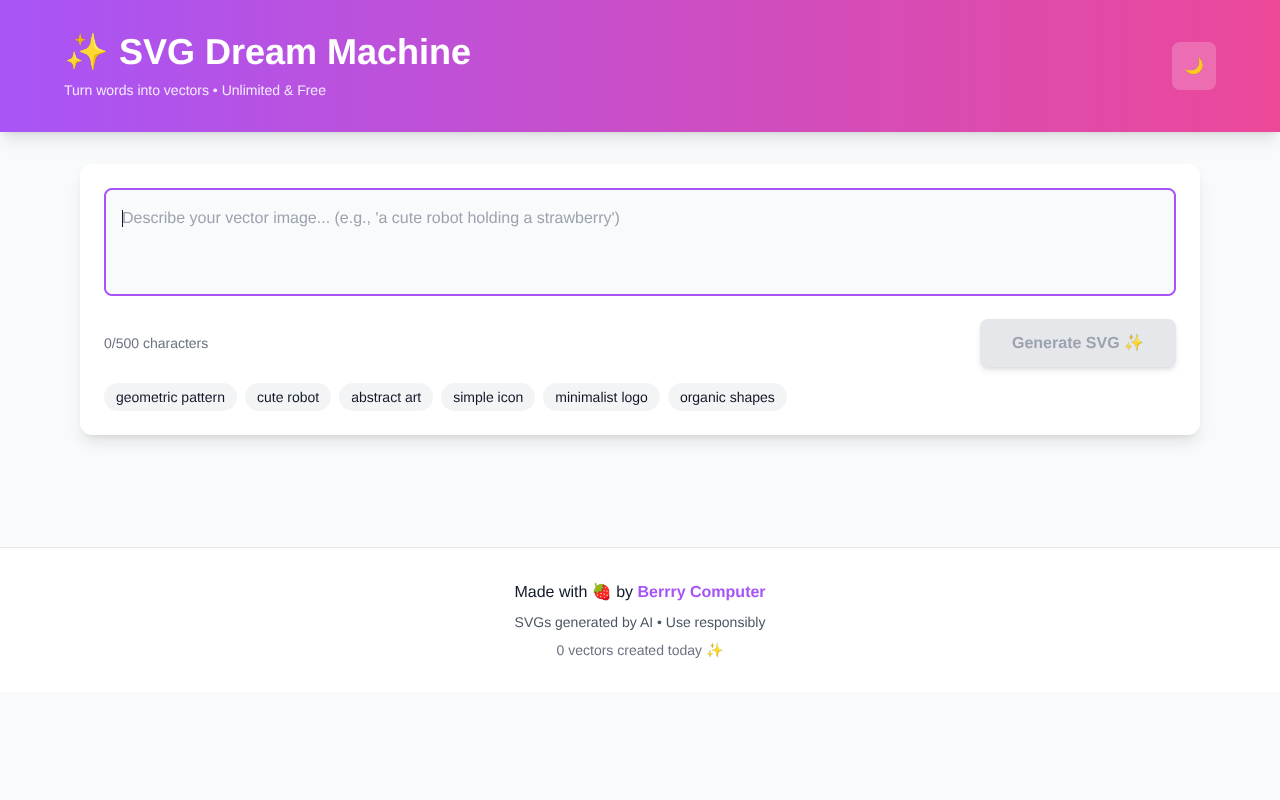
Task: Click into the vector description text area
Action: [x=640, y=240]
